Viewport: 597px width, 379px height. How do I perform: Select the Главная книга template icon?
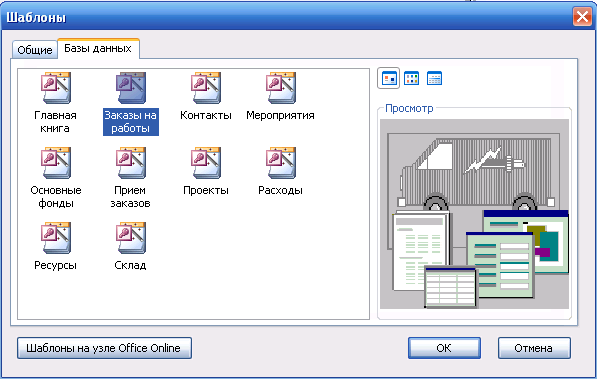coord(56,88)
